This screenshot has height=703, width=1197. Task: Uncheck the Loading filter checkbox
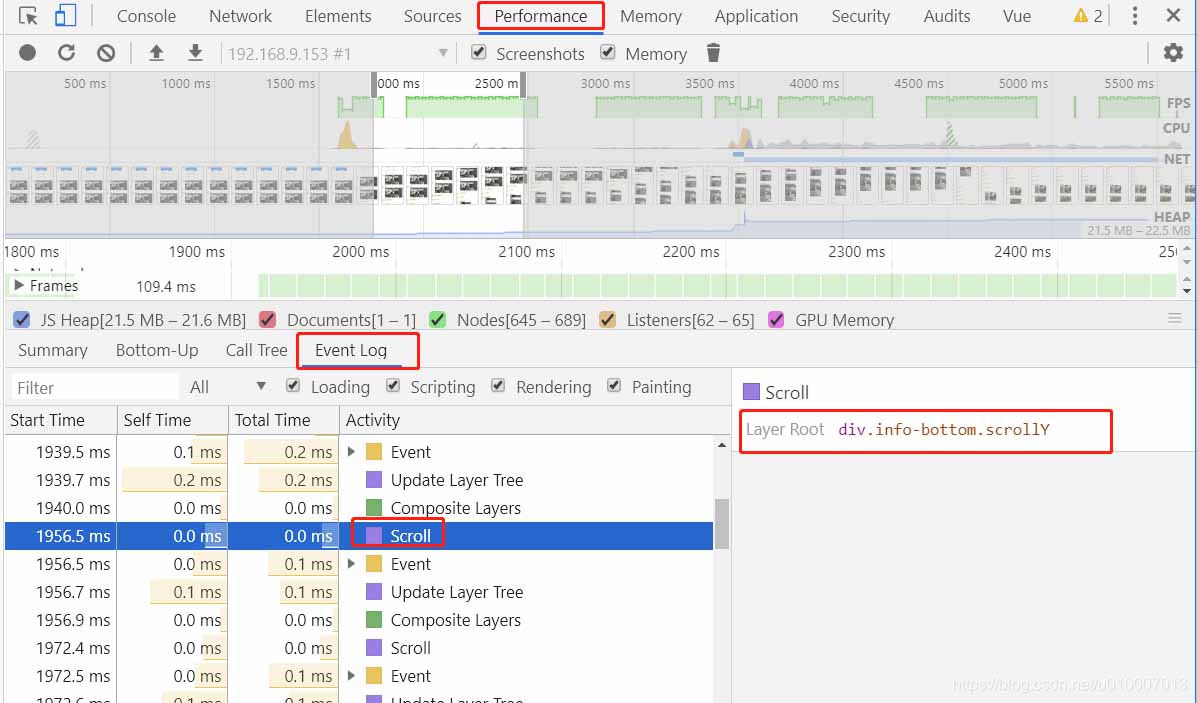(293, 386)
